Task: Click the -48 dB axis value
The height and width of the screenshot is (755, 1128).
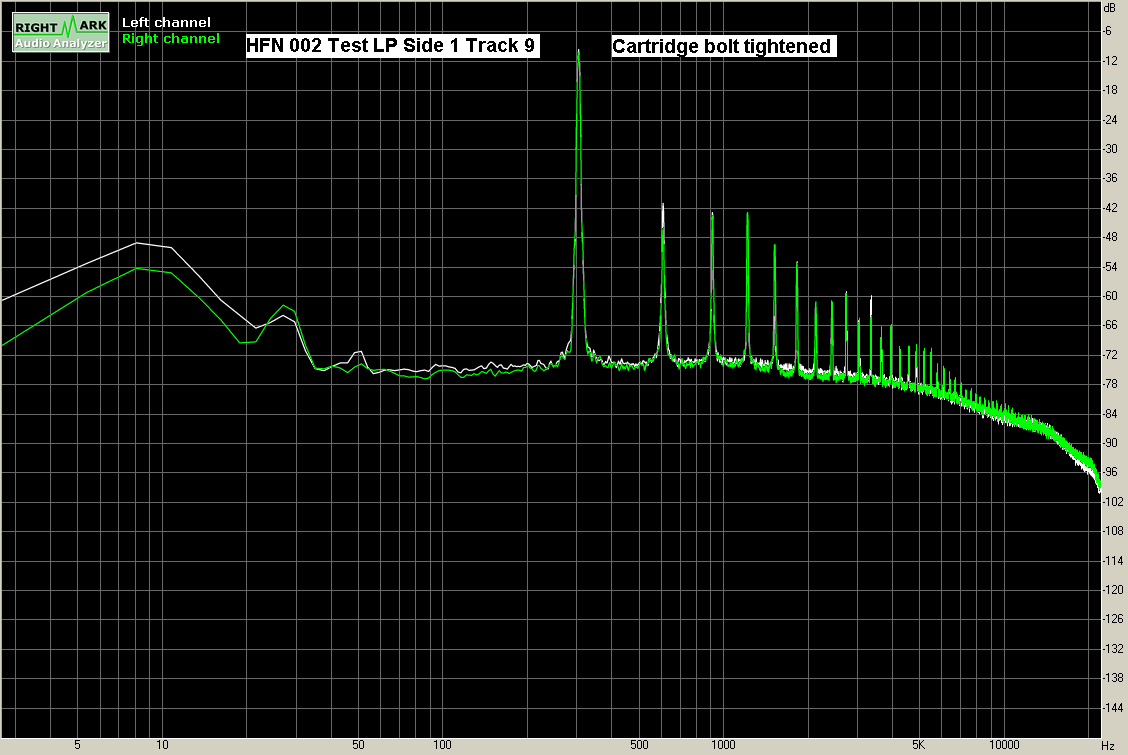Action: click(1111, 237)
